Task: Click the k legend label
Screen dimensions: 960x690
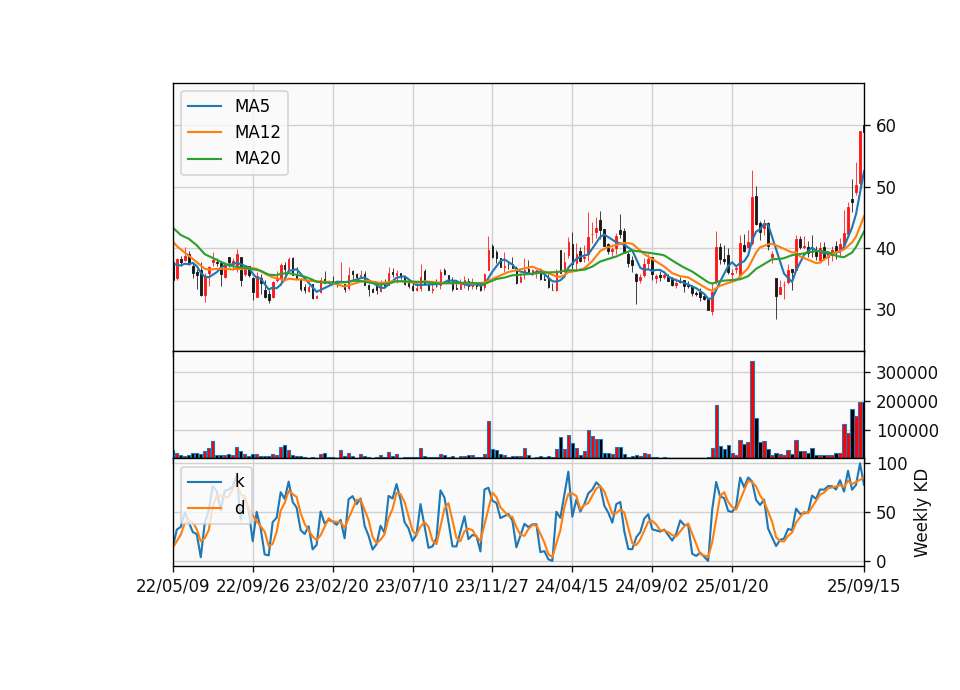Action: click(x=239, y=481)
